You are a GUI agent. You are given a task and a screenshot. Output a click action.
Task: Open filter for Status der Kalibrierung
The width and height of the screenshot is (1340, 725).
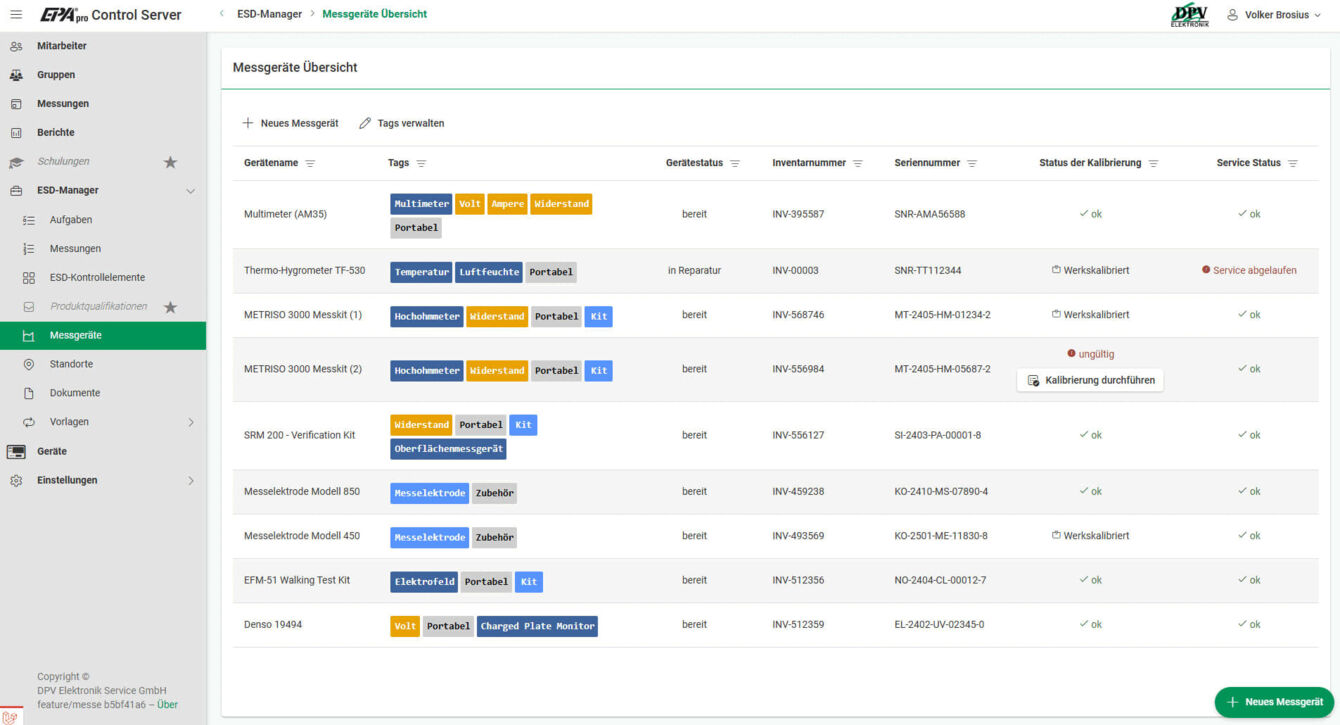pos(1153,163)
